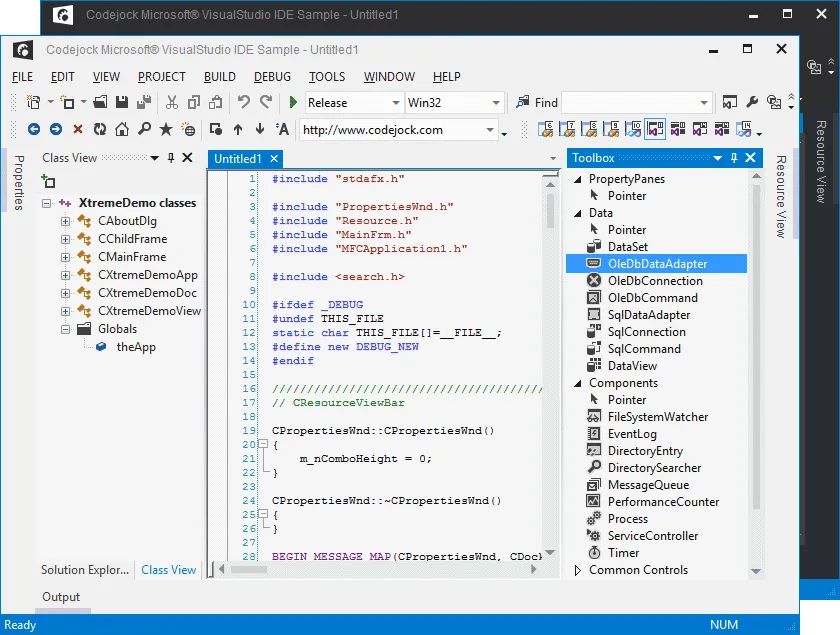The width and height of the screenshot is (840, 635).
Task: Collapse the fold marker at line 20
Action: [263, 444]
